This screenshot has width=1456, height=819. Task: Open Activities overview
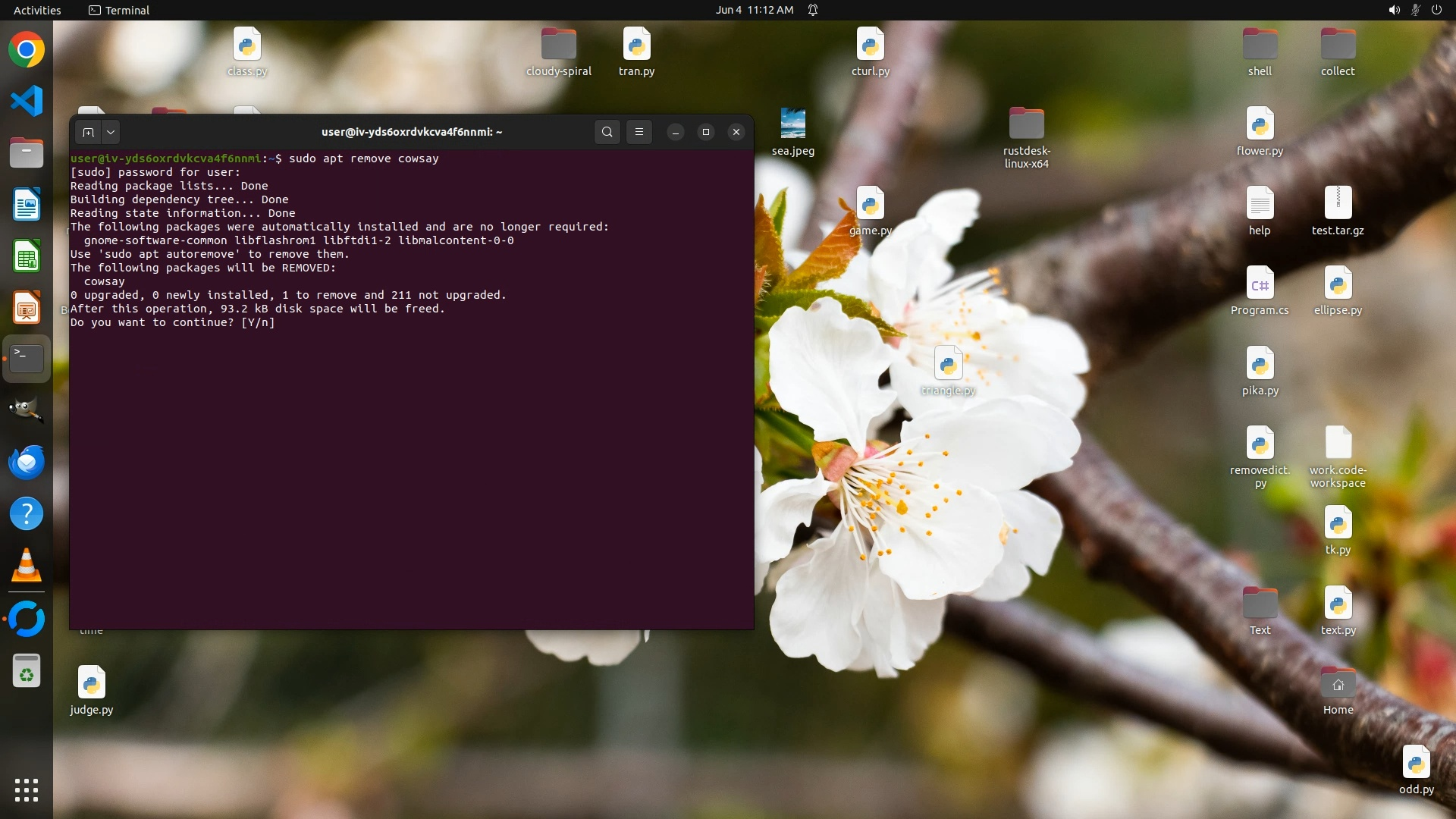click(37, 10)
